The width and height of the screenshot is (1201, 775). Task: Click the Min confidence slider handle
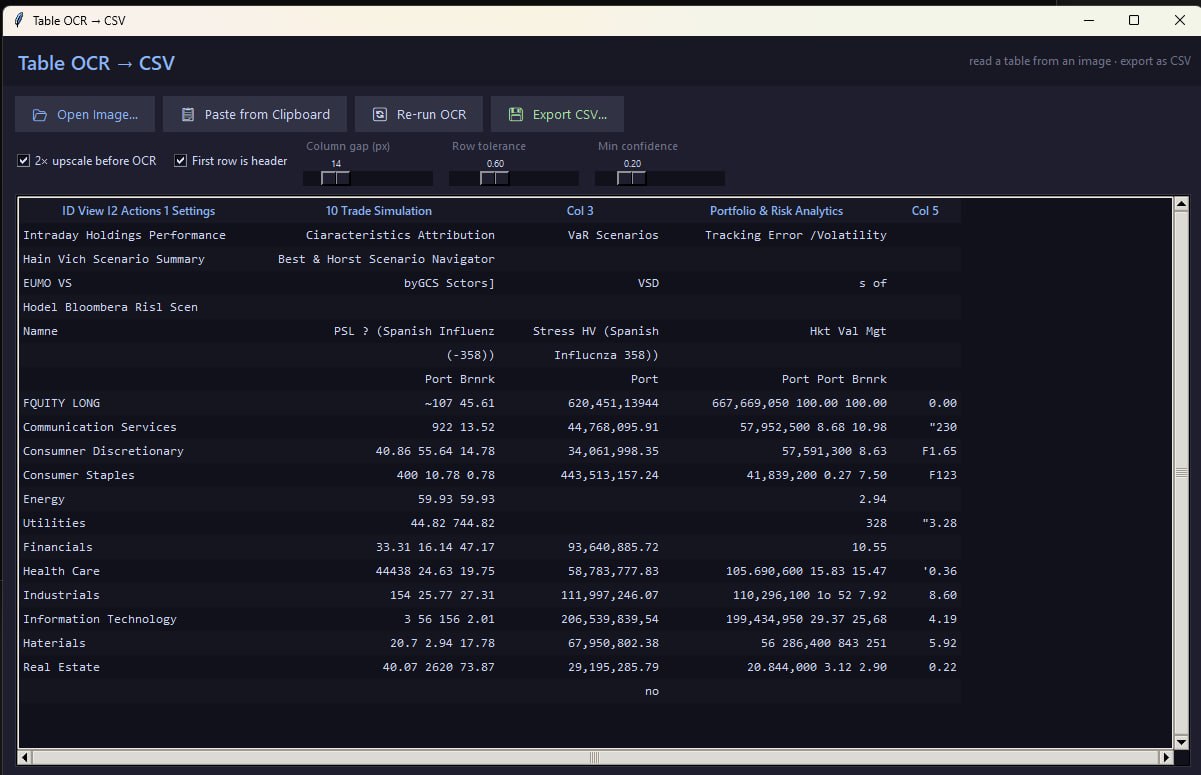(631, 178)
